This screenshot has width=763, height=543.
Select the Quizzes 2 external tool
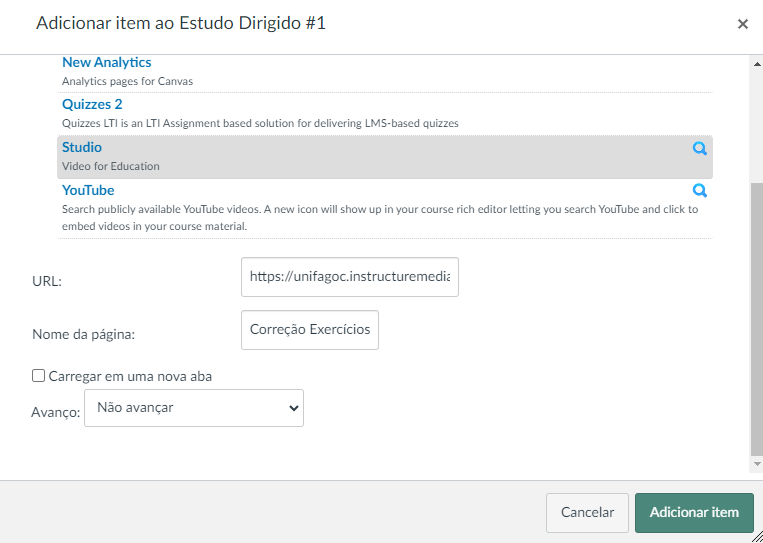coord(92,105)
